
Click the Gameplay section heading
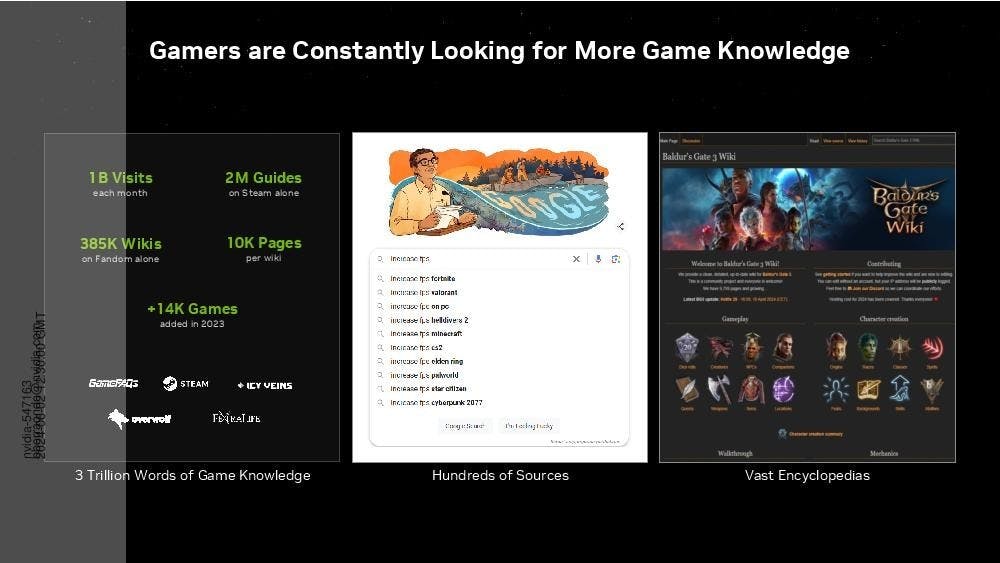(735, 319)
